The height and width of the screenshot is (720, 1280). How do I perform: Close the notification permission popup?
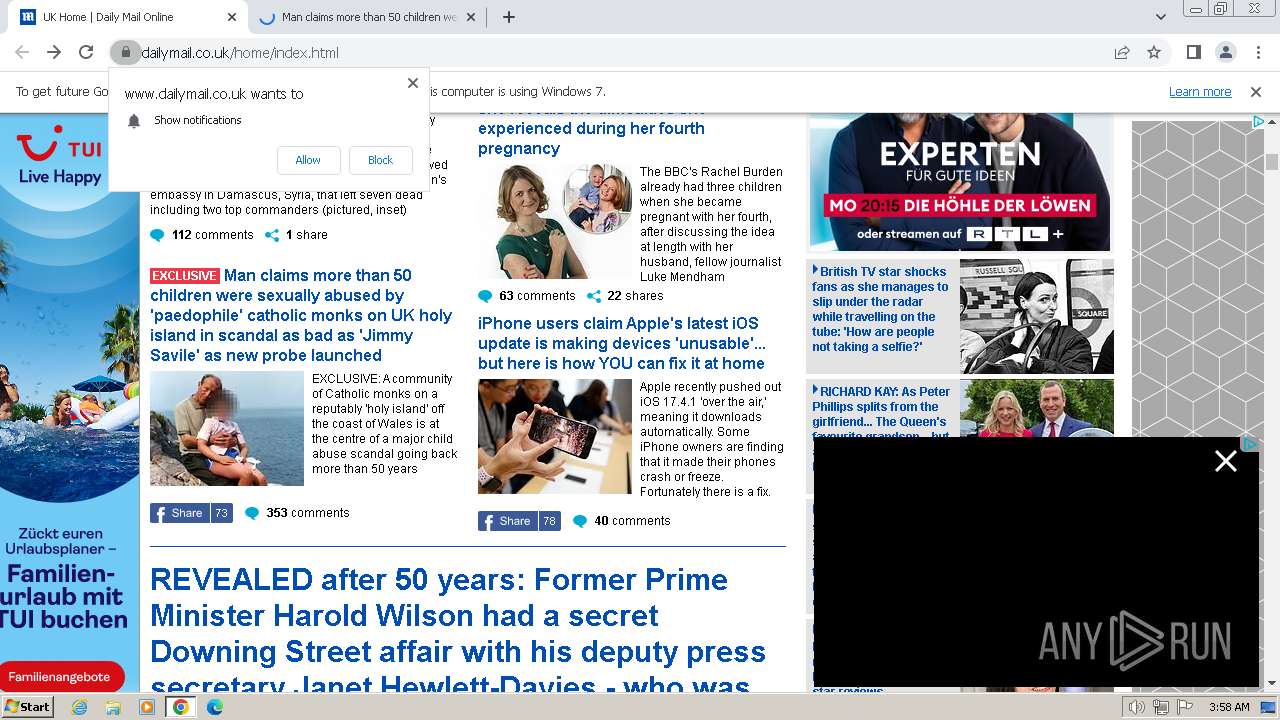coord(413,83)
